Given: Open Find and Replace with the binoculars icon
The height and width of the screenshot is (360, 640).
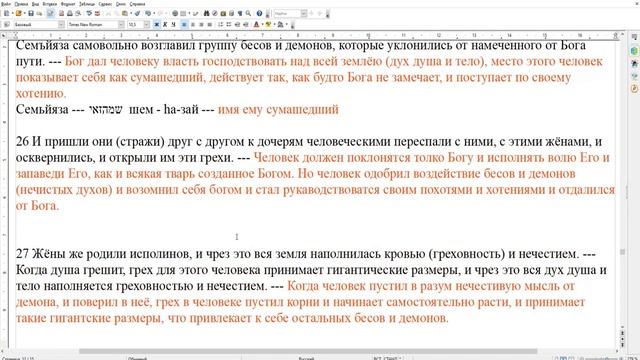Looking at the screenshot, I should (x=207, y=13).
